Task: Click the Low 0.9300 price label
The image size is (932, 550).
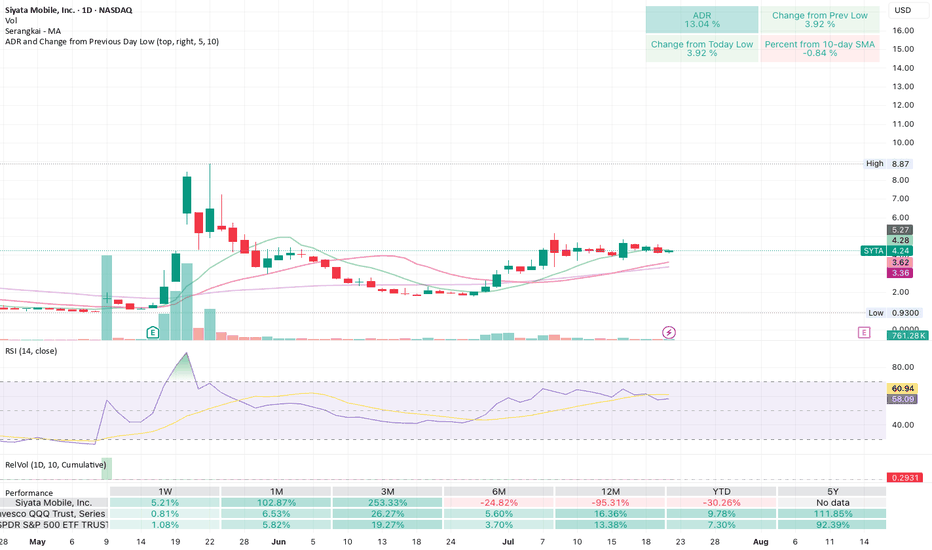Action: 895,313
